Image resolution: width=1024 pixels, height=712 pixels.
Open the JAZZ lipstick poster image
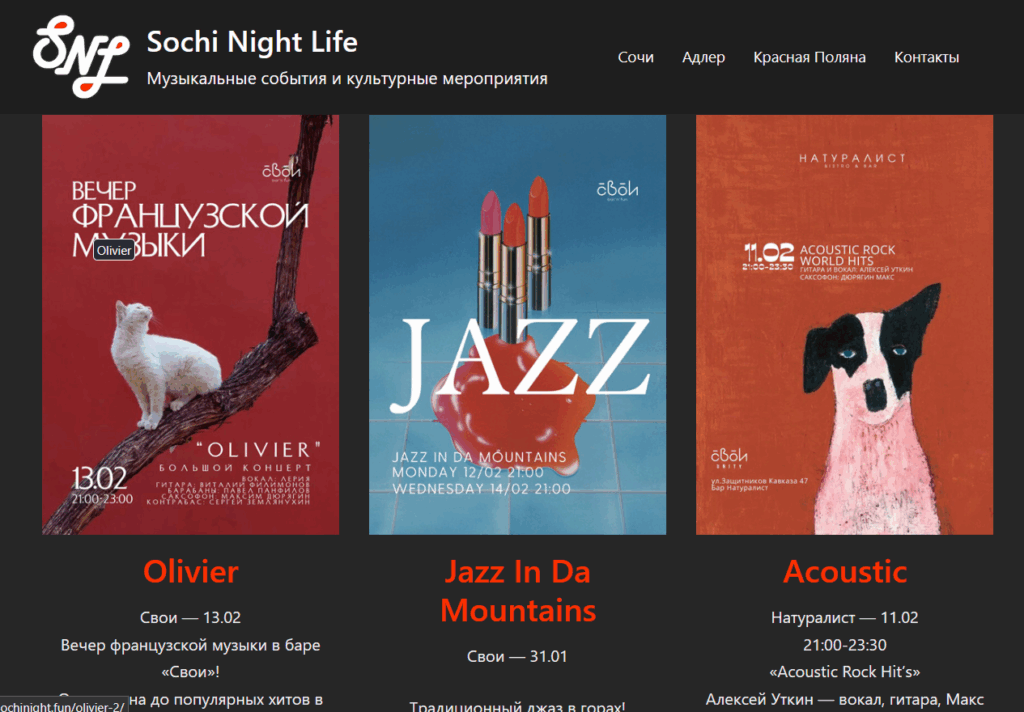coord(517,325)
